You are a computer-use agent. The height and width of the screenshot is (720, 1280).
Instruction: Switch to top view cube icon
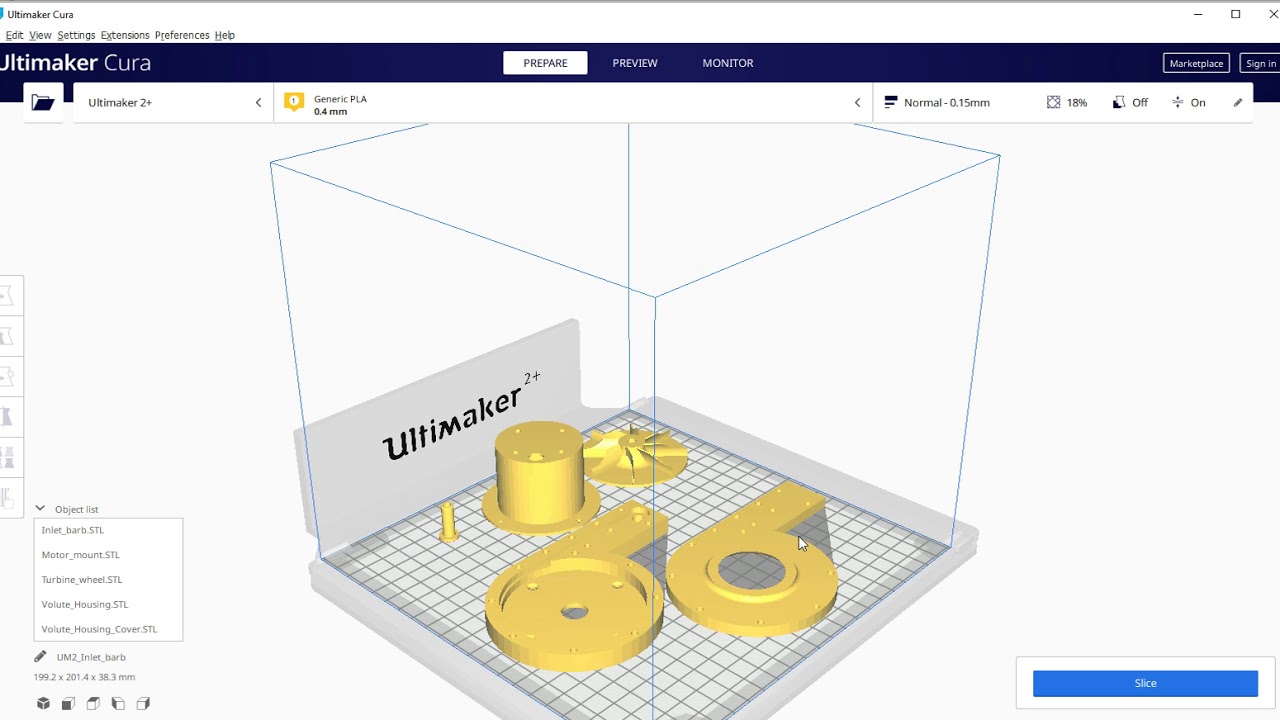(x=93, y=704)
